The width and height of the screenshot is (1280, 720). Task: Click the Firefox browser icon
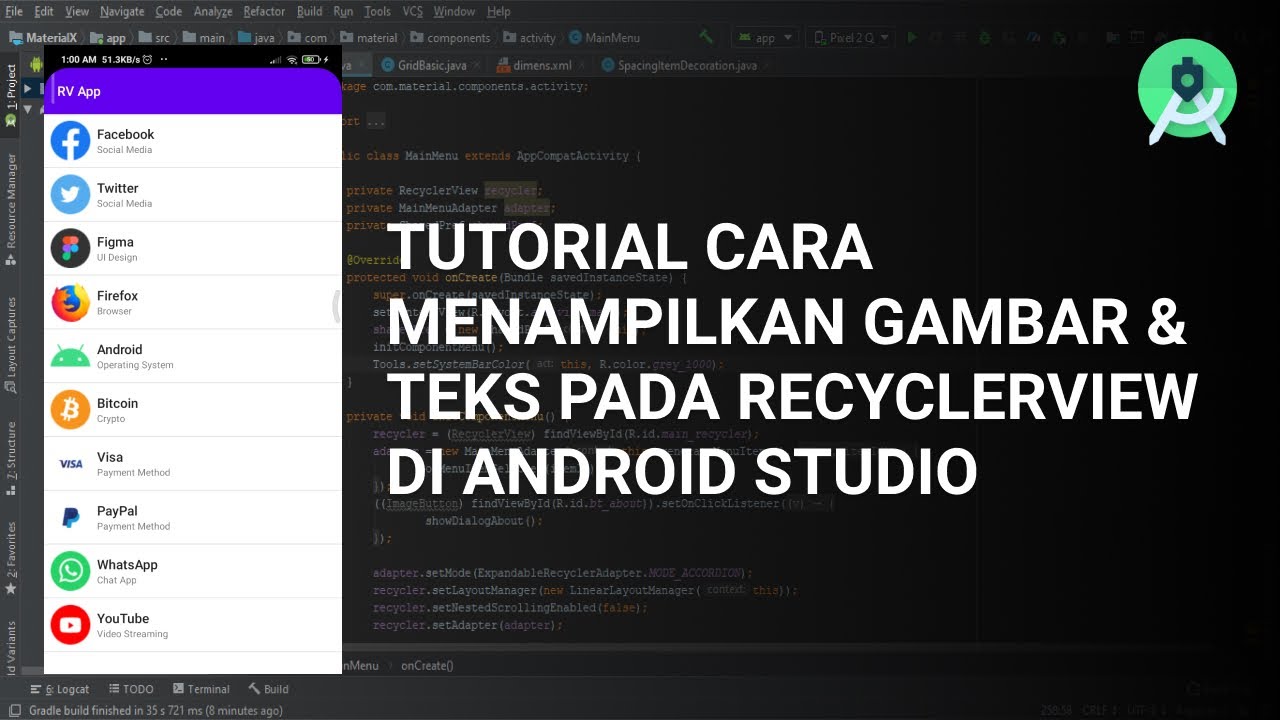pyautogui.click(x=70, y=303)
